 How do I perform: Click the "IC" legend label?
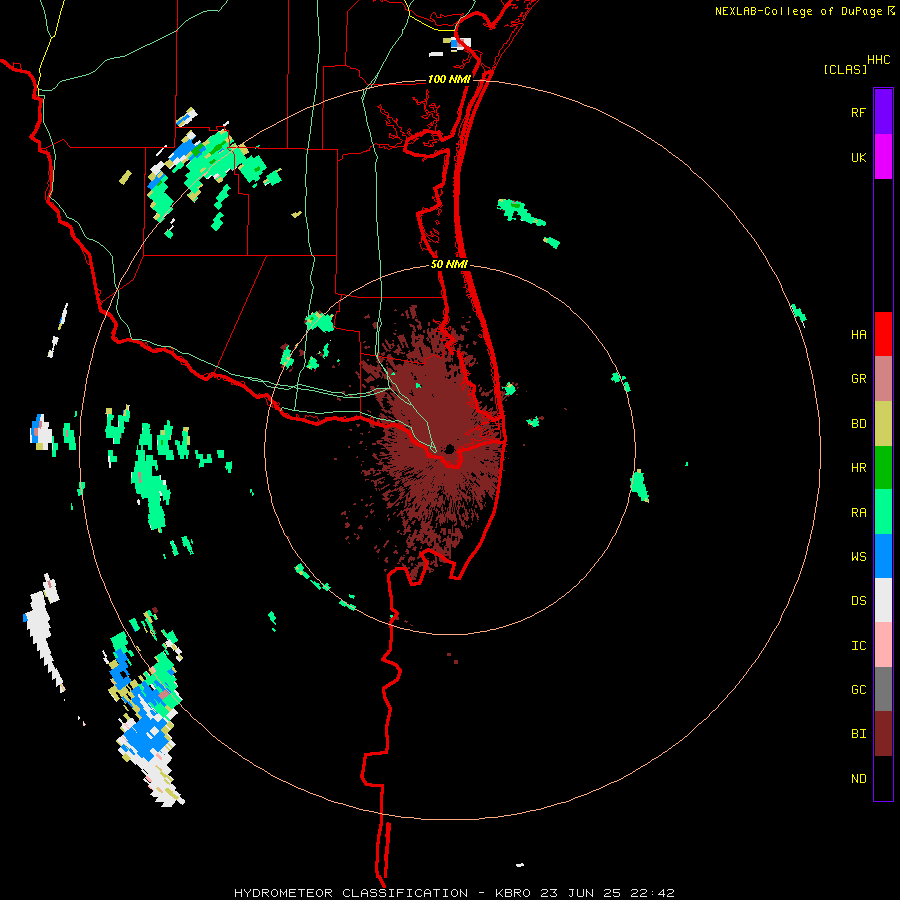click(858, 646)
